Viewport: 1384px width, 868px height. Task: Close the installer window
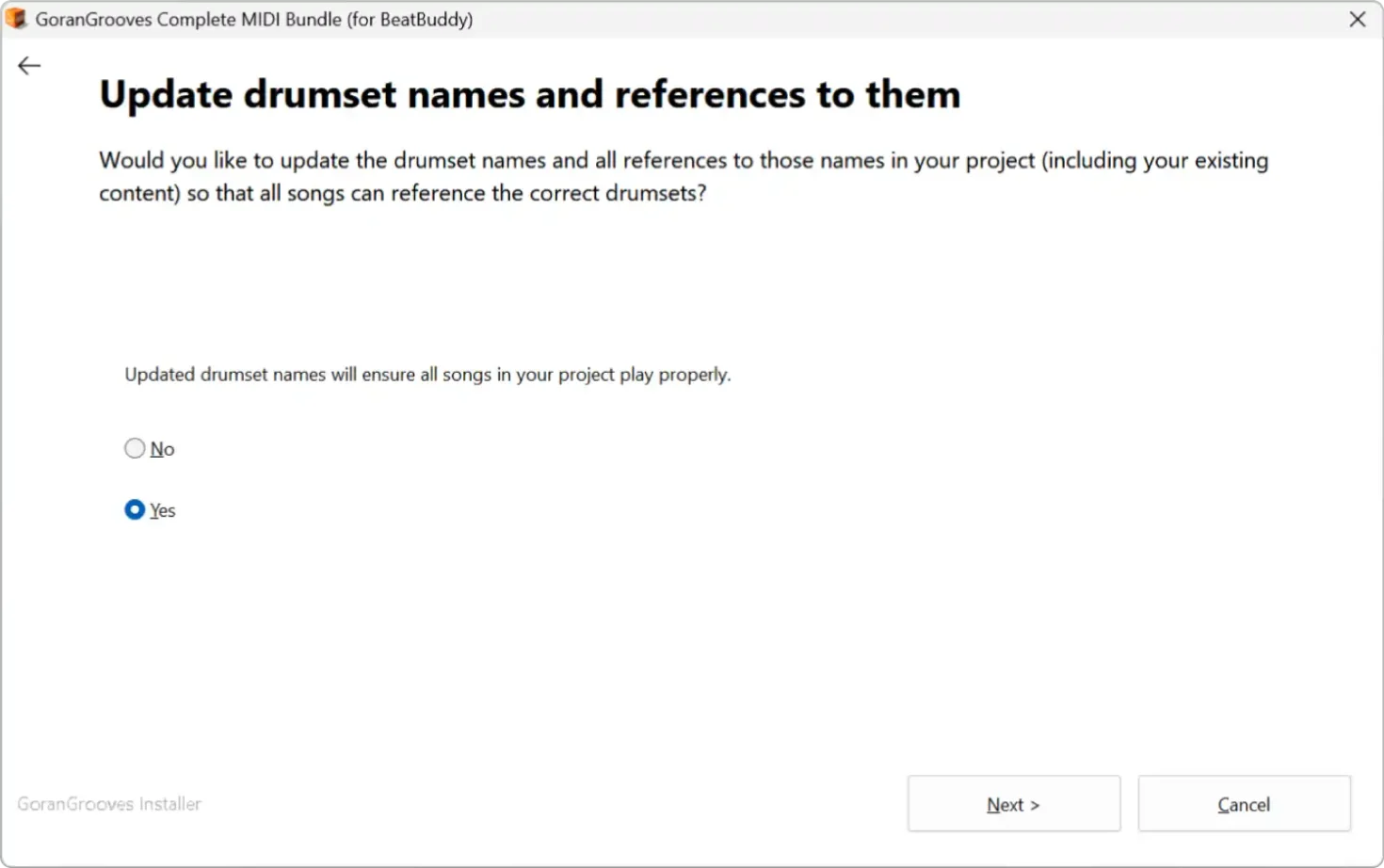pyautogui.click(x=1357, y=19)
